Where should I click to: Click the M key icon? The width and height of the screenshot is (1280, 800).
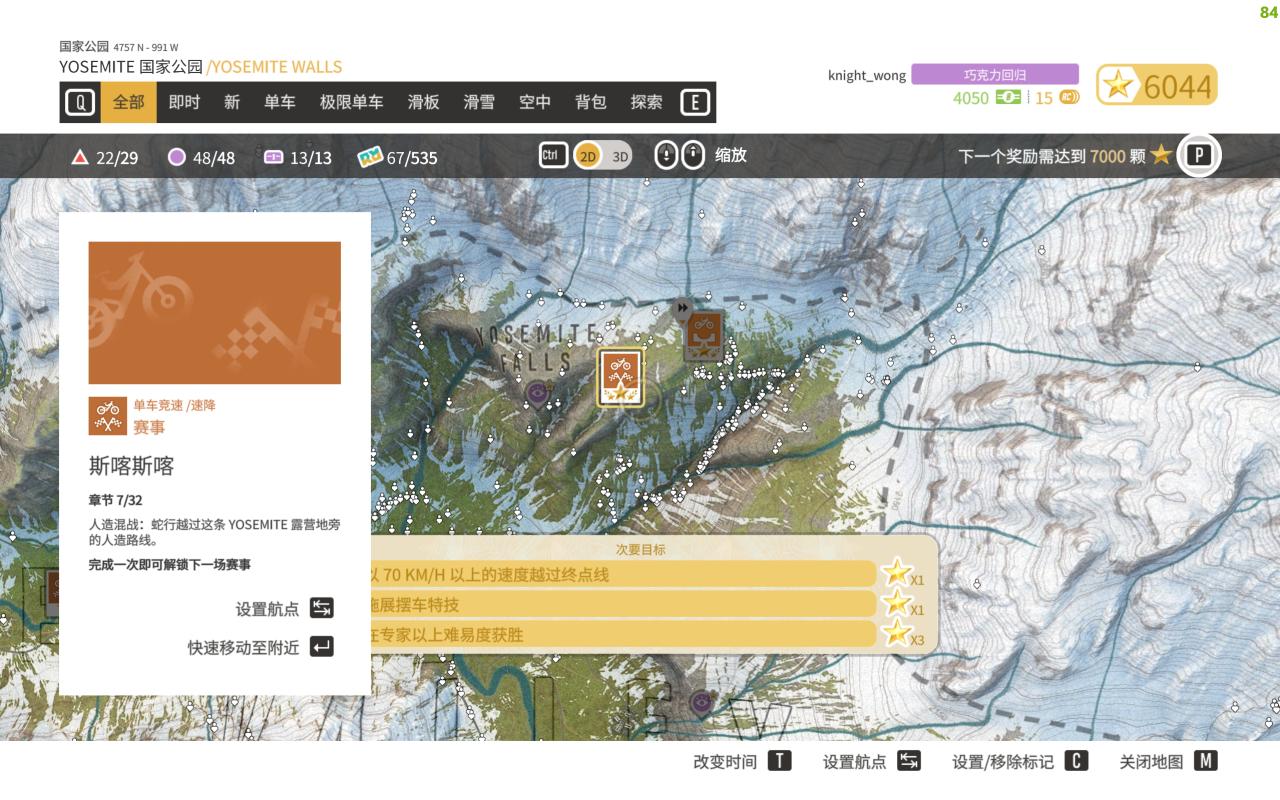click(x=1206, y=761)
